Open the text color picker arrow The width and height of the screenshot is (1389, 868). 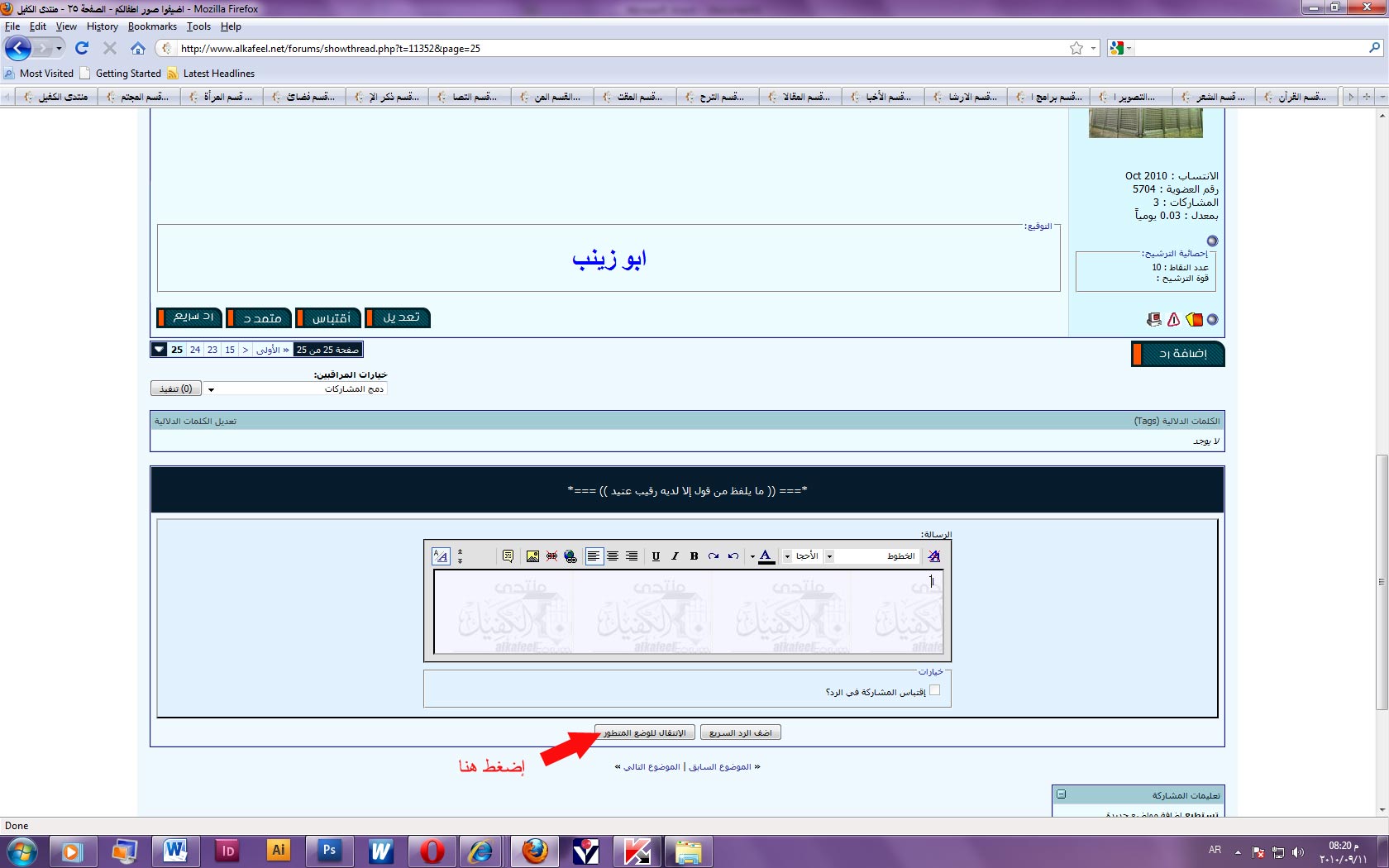pos(752,556)
